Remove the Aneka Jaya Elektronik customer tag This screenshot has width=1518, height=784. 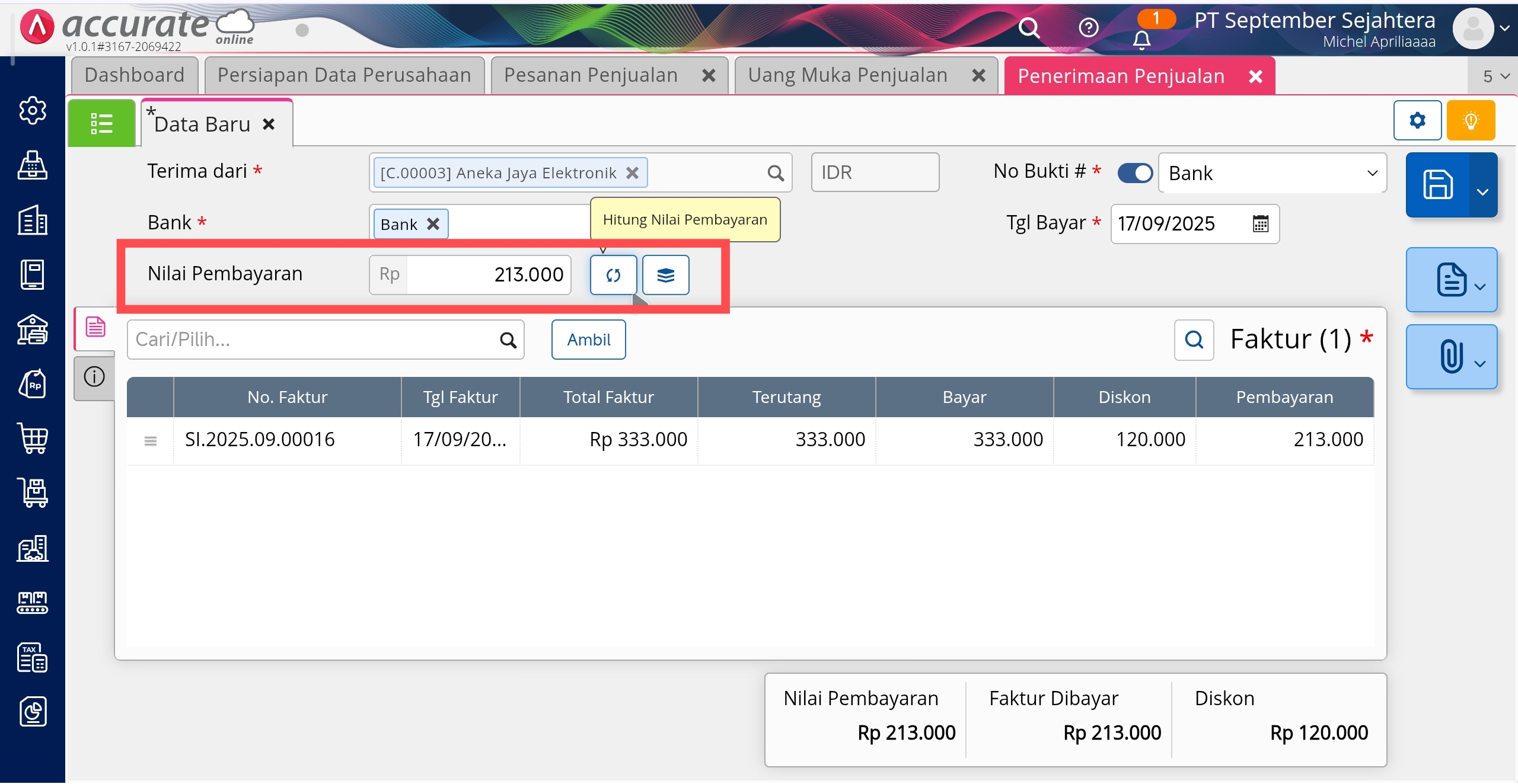tap(633, 173)
